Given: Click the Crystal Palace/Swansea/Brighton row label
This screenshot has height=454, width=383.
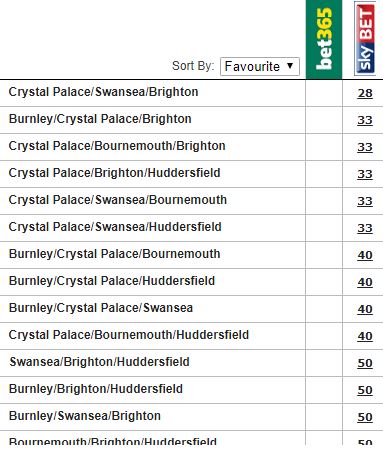Looking at the screenshot, I should [x=103, y=92].
